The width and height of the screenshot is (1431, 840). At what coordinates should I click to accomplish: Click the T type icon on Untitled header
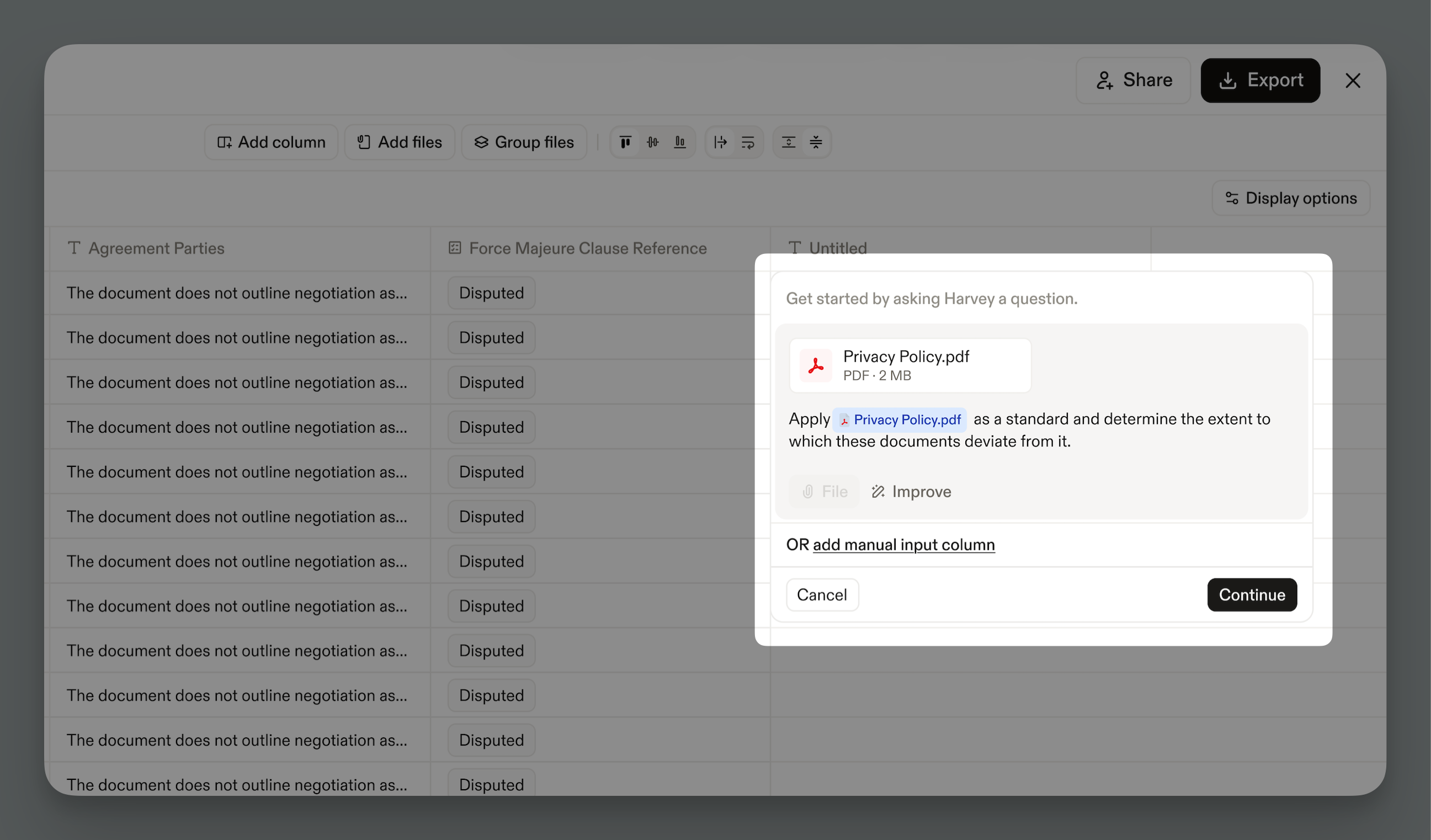click(x=795, y=248)
